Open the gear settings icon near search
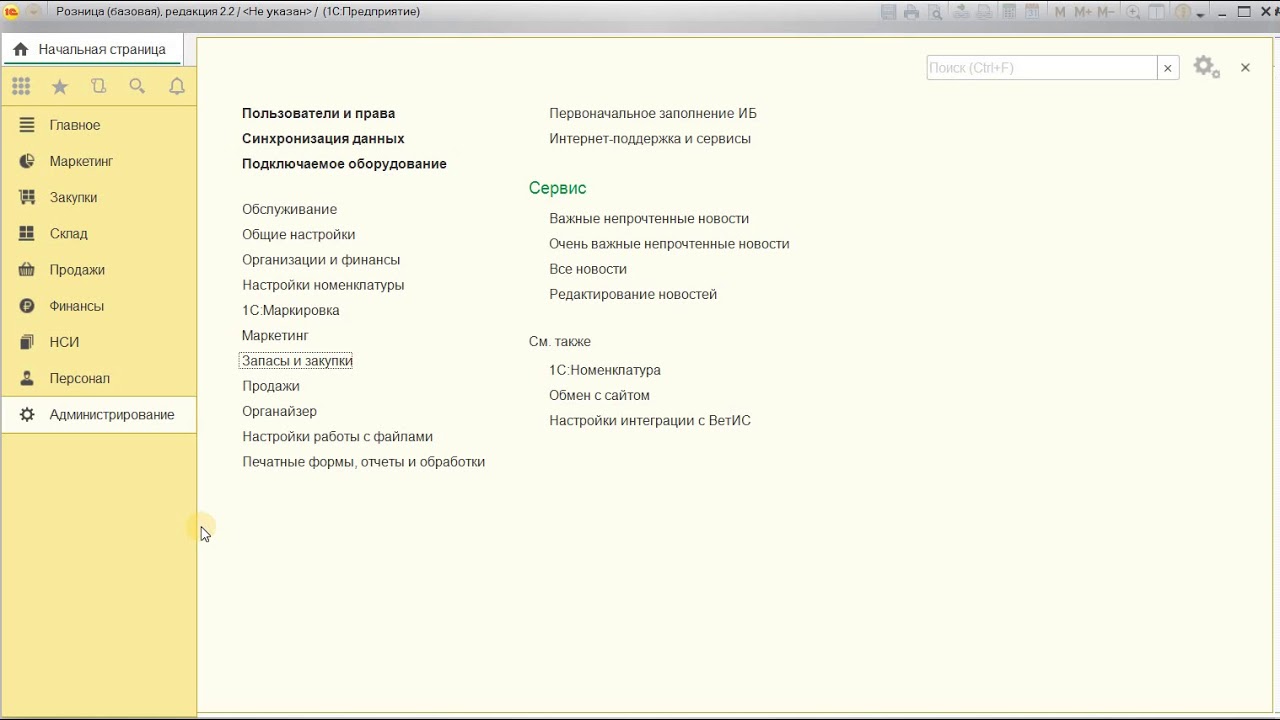 pos(1207,68)
